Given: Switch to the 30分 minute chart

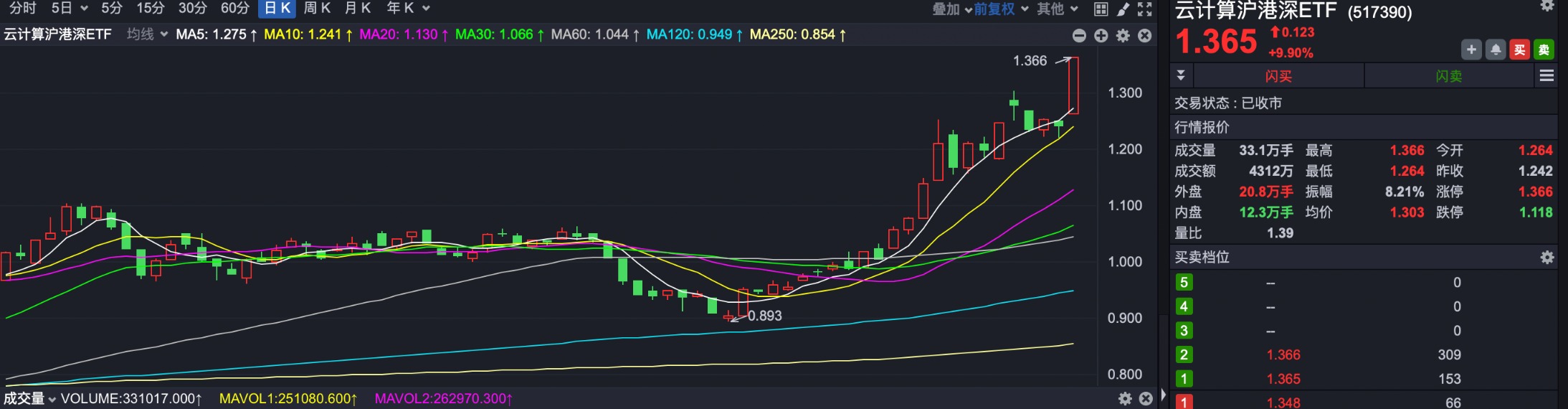Looking at the screenshot, I should coord(193,9).
